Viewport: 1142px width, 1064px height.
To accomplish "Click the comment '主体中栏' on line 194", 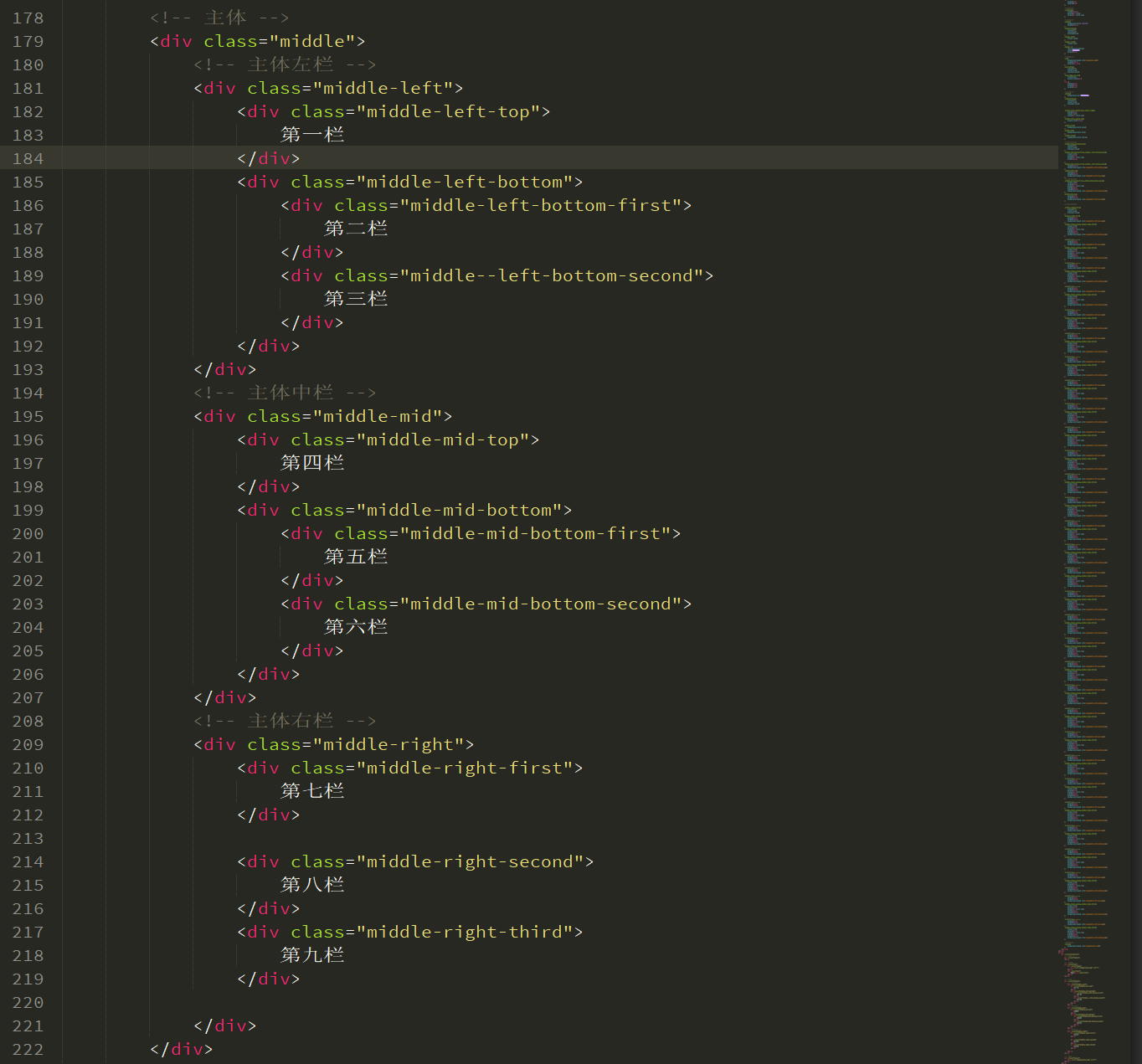I will tap(291, 393).
